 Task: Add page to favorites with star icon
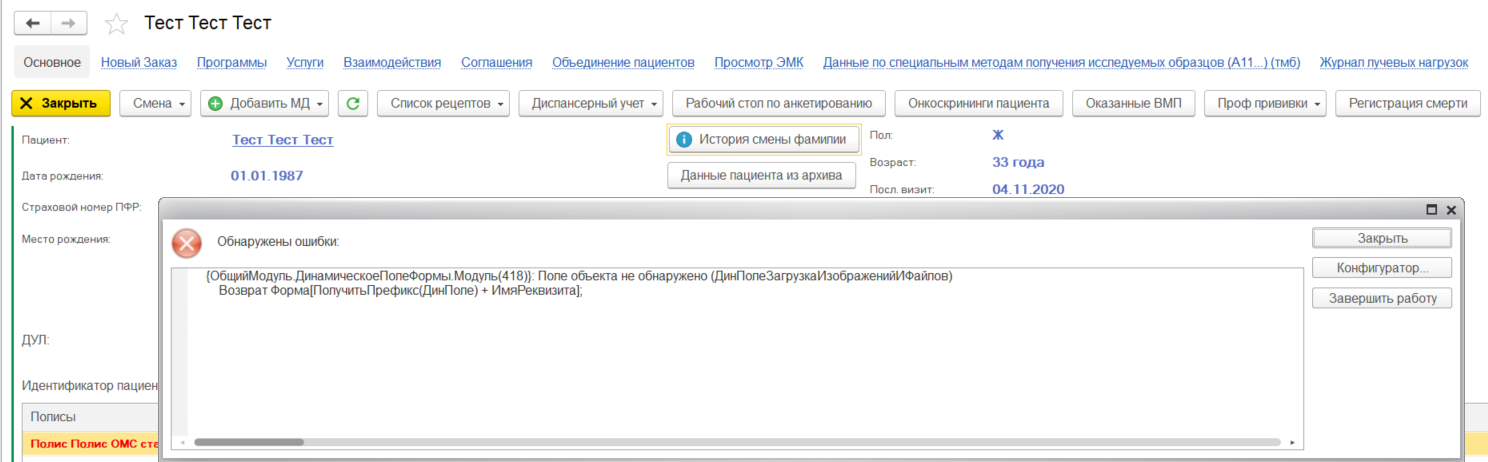[116, 24]
